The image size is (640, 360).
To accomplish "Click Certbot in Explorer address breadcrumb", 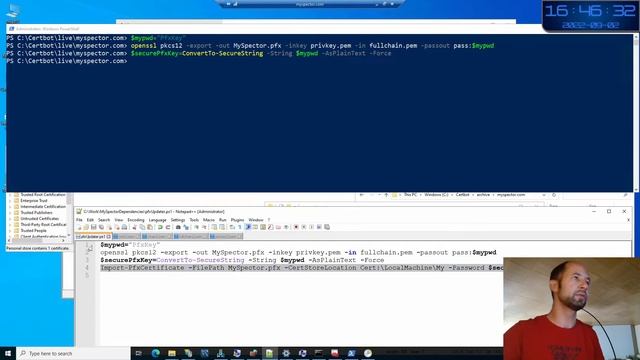I will click(462, 195).
